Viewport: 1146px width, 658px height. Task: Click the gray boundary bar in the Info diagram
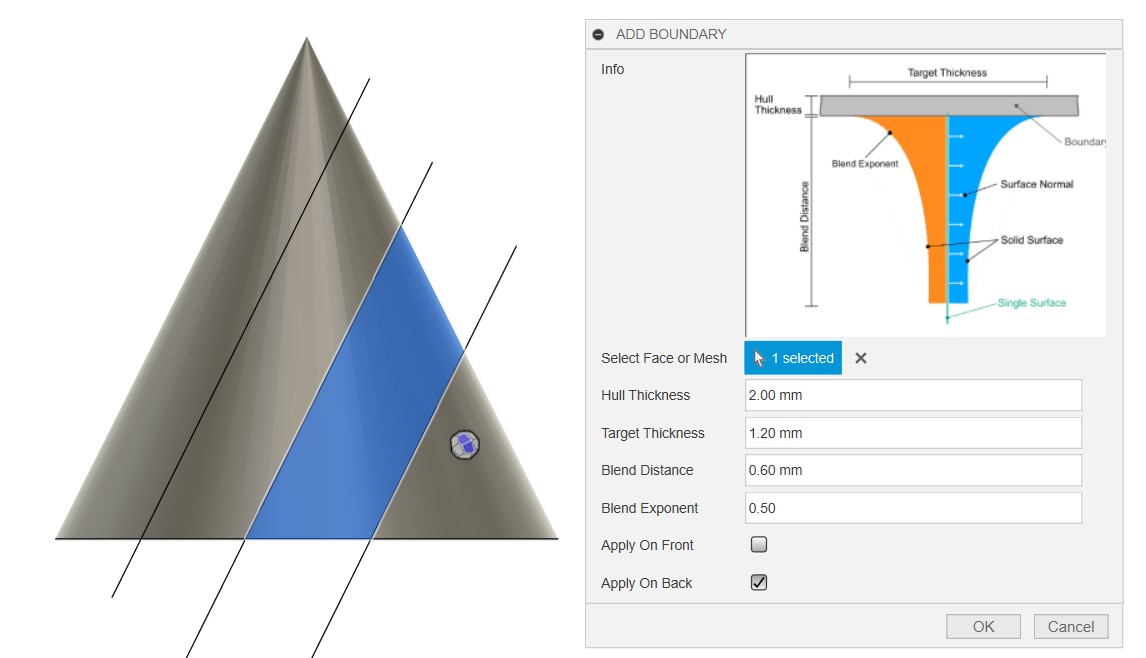click(948, 106)
